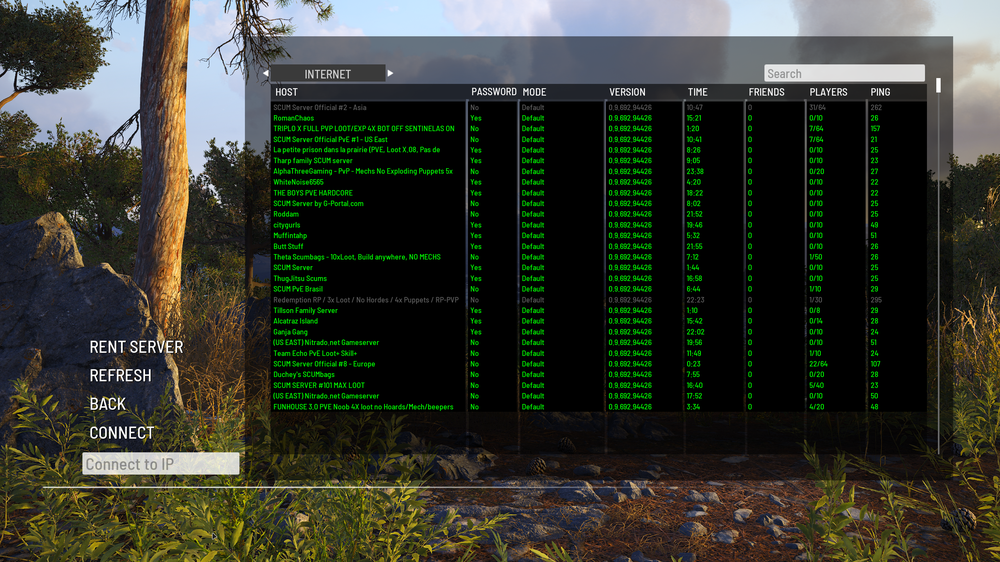1000x562 pixels.
Task: Click the server list scrollbar handle
Action: tap(938, 85)
